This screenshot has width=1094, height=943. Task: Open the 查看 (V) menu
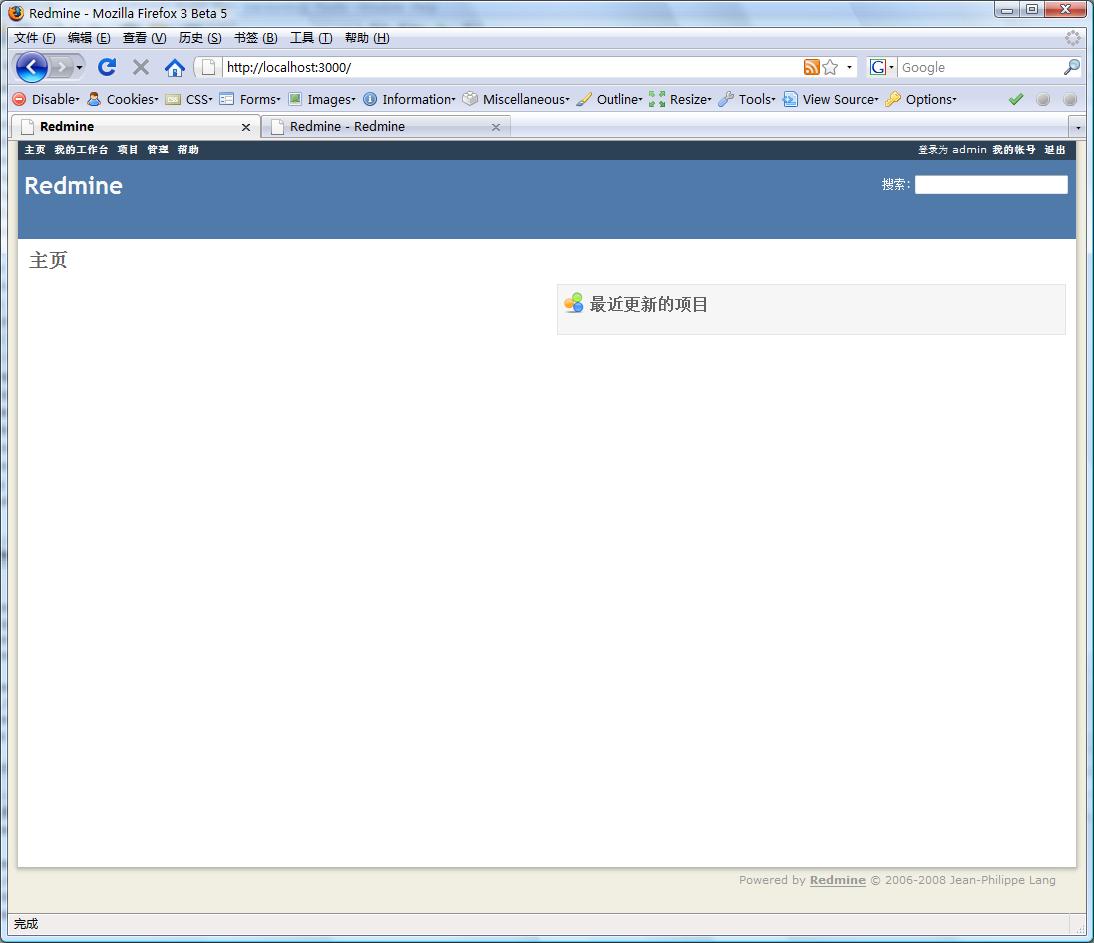click(x=144, y=38)
